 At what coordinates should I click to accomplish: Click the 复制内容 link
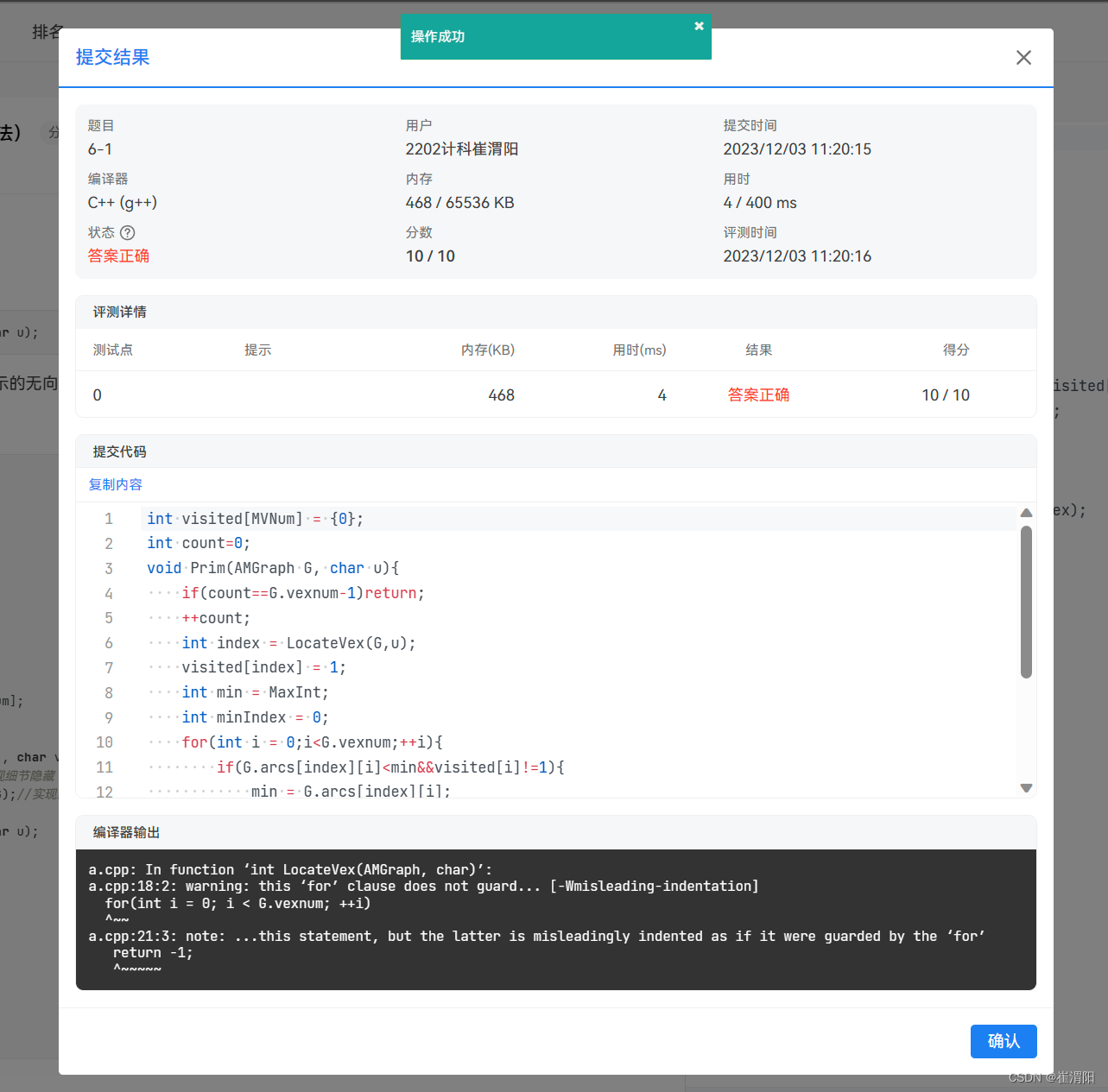pyautogui.click(x=116, y=484)
